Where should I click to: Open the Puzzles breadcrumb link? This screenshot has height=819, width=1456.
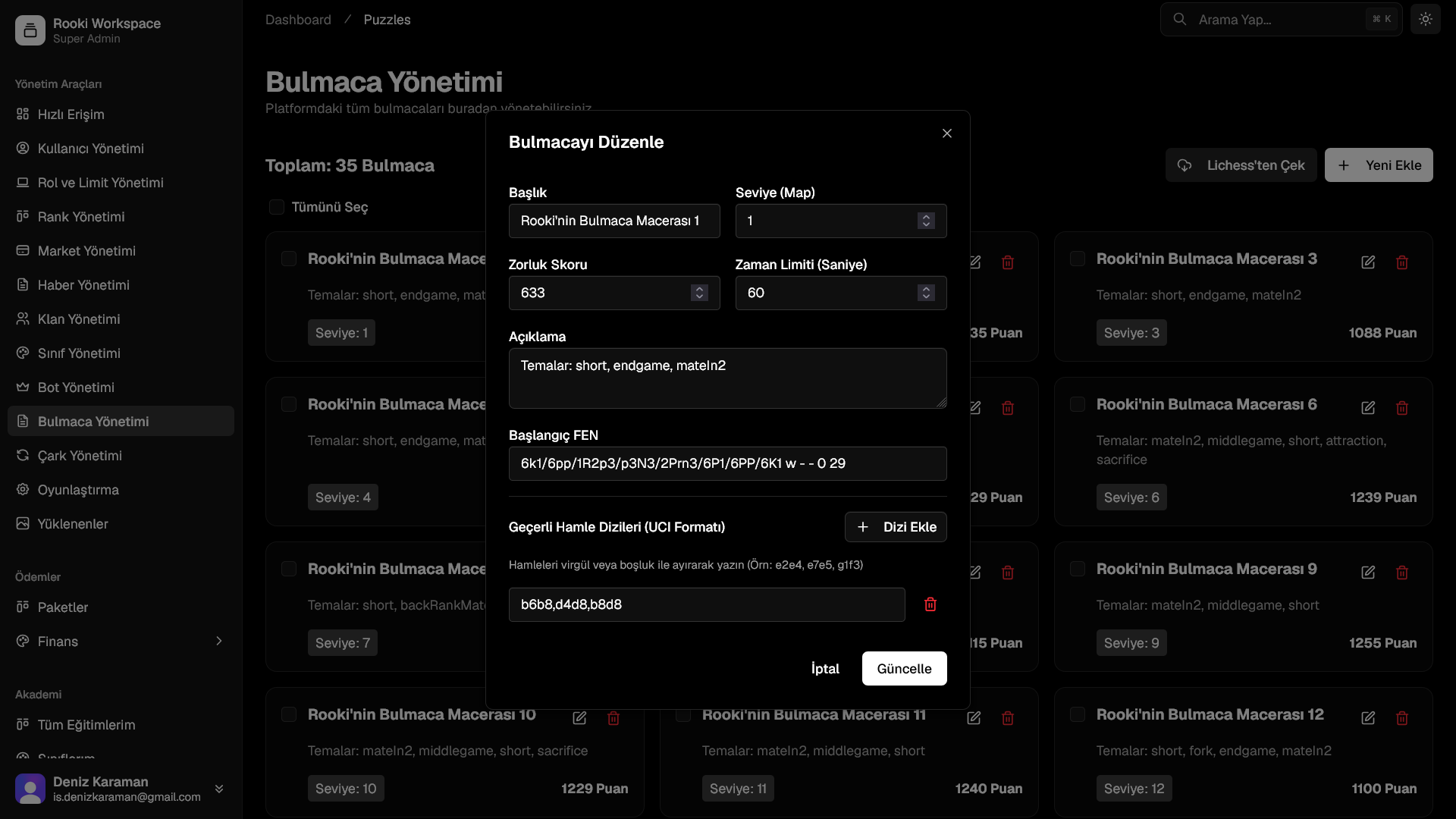click(387, 20)
